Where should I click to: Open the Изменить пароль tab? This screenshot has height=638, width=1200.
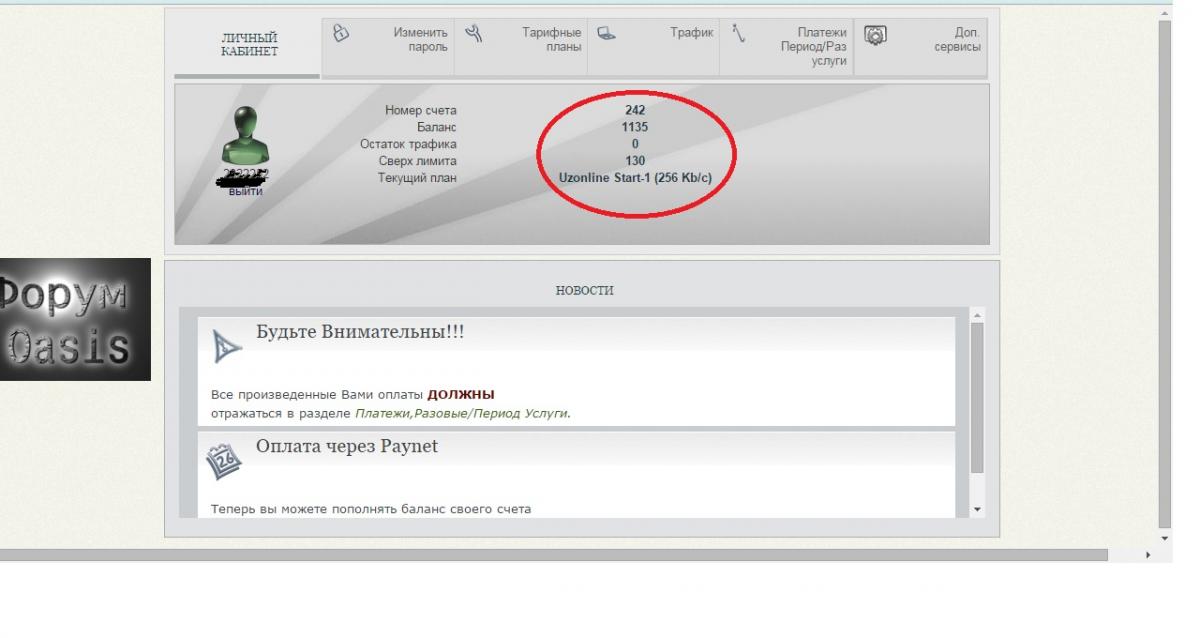point(420,40)
